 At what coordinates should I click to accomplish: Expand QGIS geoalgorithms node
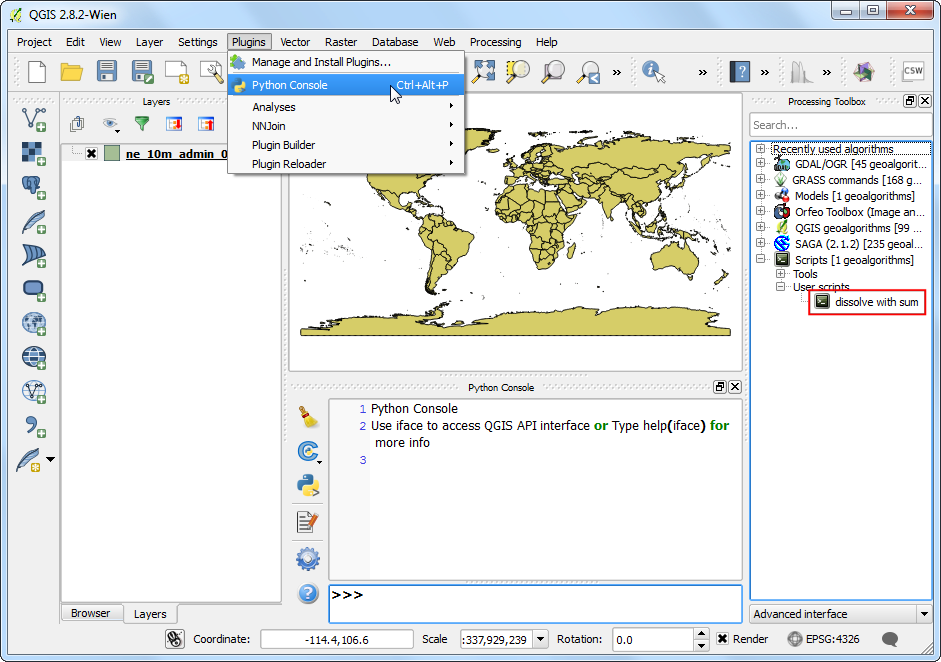click(x=760, y=227)
